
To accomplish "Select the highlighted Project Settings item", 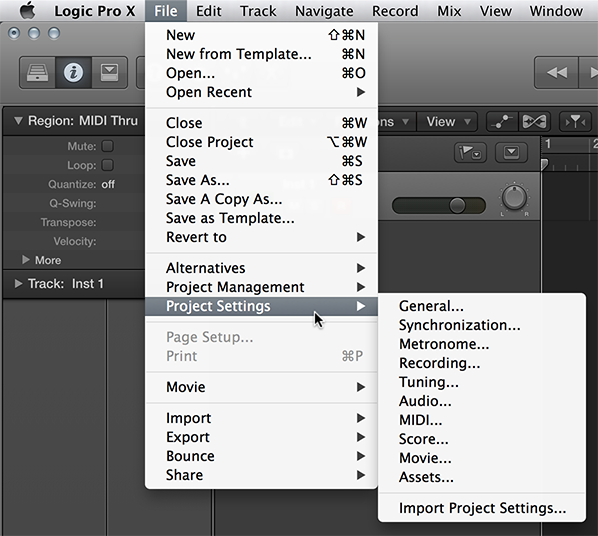I will (x=262, y=306).
